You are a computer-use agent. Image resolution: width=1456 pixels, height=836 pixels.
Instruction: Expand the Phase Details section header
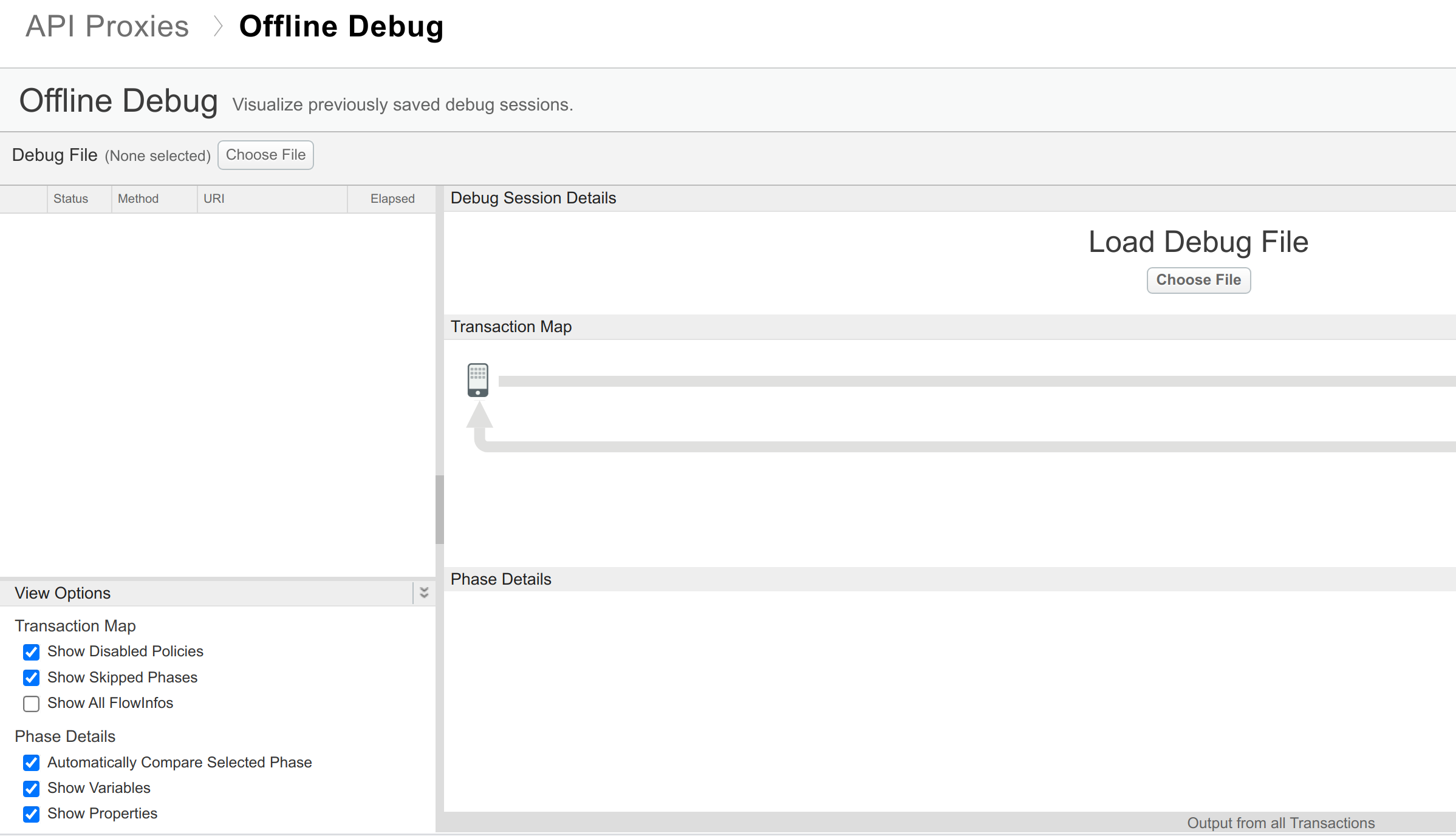pos(500,579)
